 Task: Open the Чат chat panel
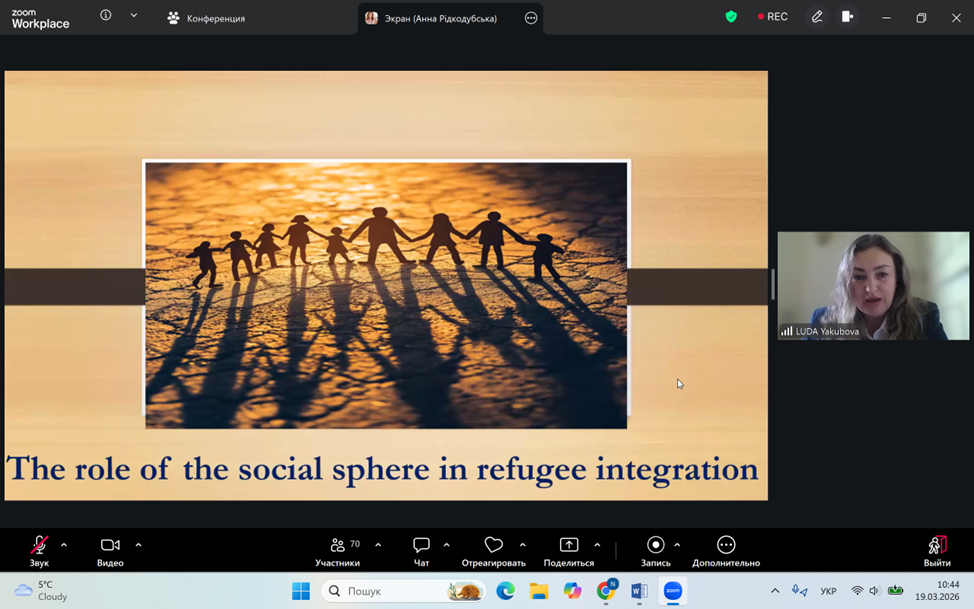pos(421,546)
